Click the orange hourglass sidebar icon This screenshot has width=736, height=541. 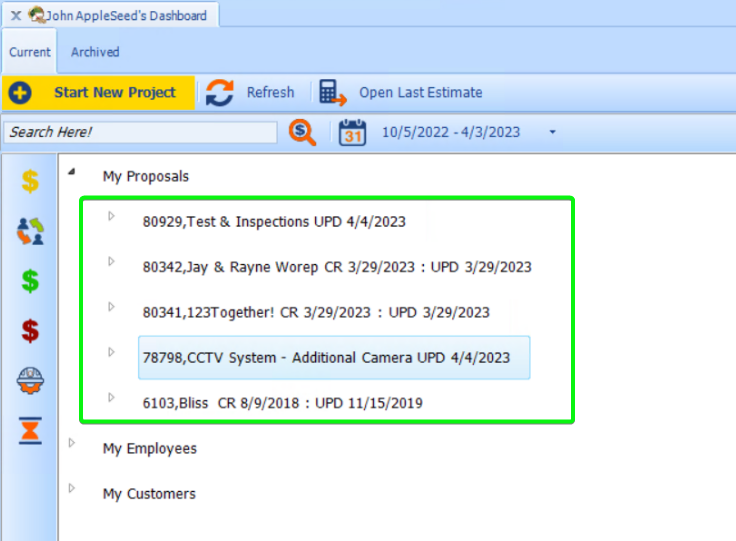[x=30, y=430]
